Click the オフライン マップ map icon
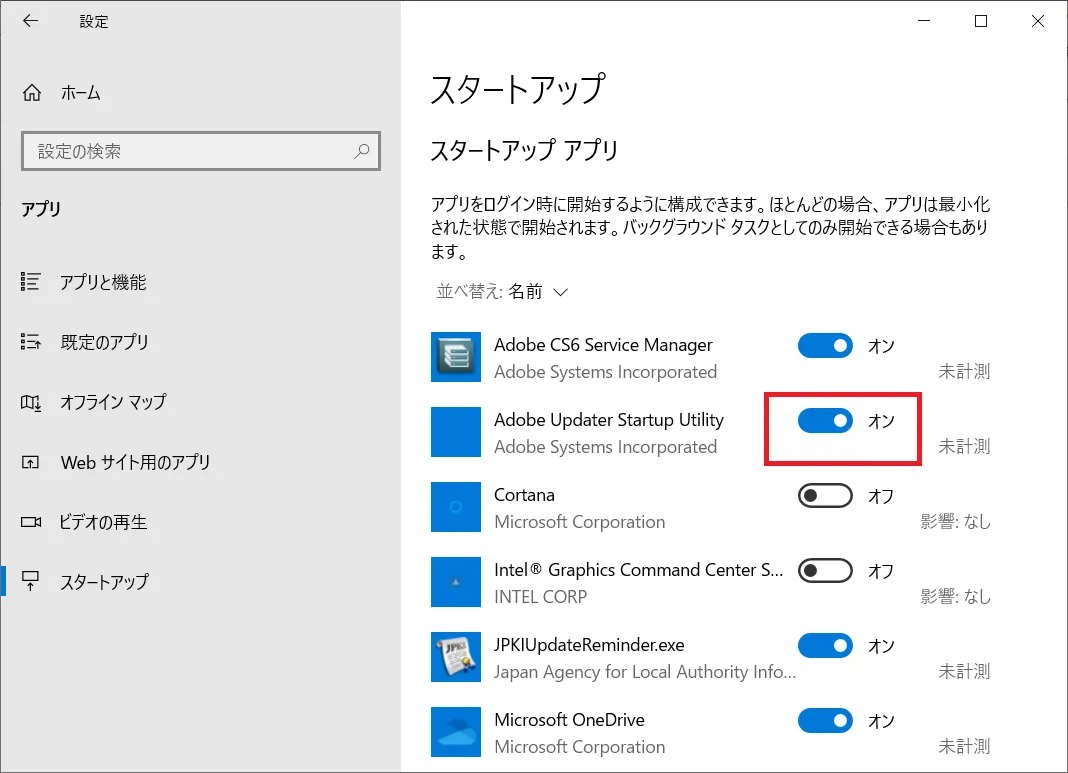1068x773 pixels. pyautogui.click(x=31, y=403)
